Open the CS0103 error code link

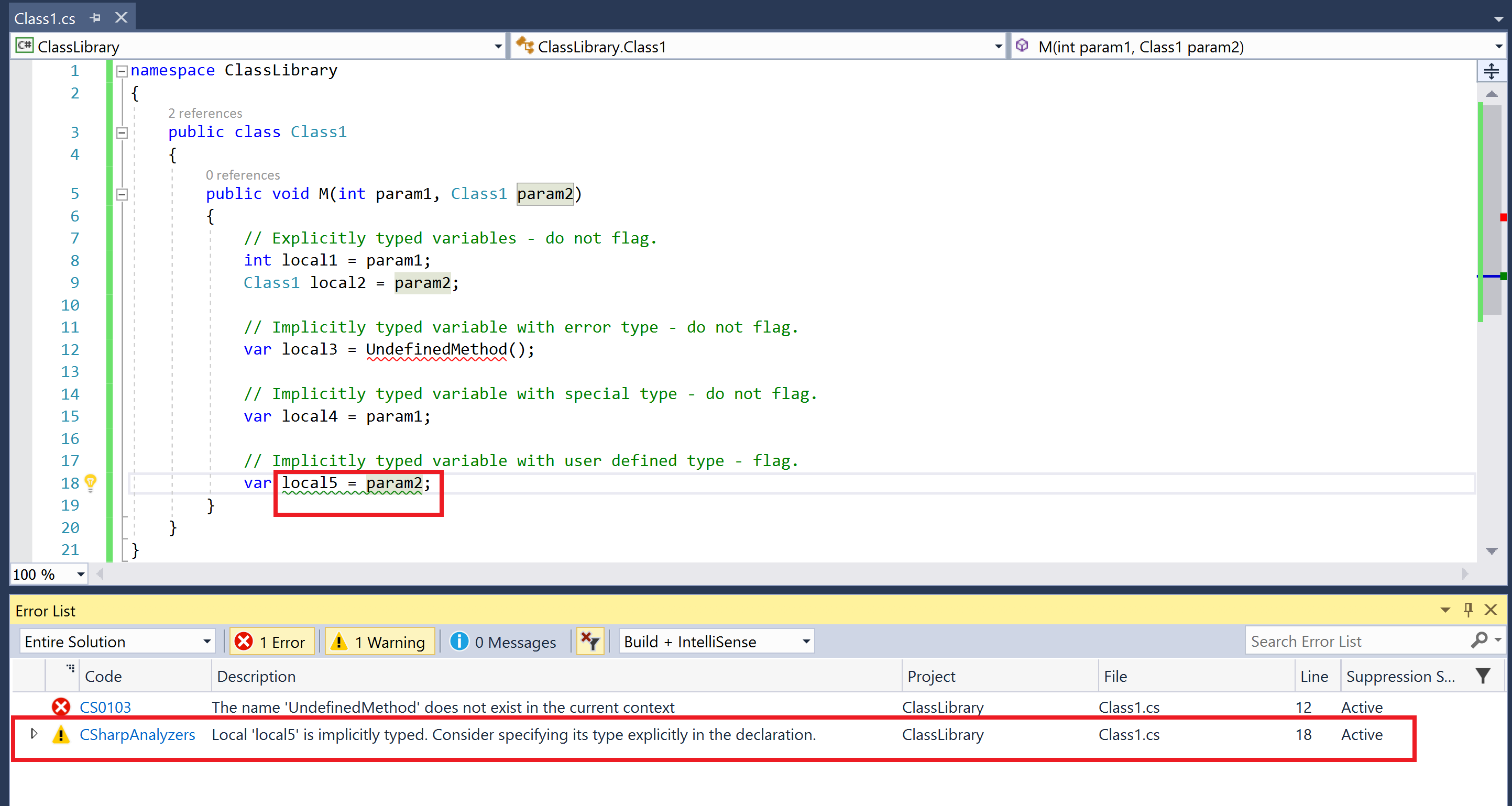pos(105,707)
